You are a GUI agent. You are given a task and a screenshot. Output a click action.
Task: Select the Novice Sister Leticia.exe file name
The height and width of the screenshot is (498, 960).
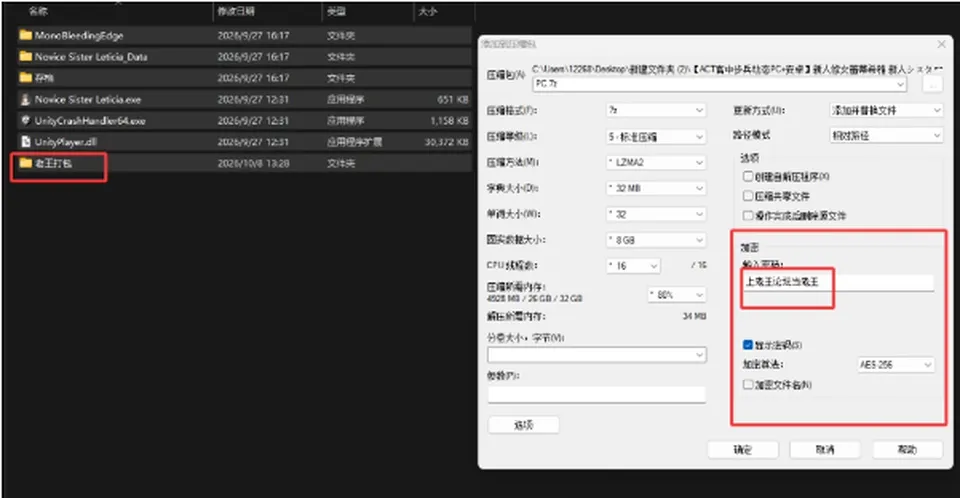[88, 99]
